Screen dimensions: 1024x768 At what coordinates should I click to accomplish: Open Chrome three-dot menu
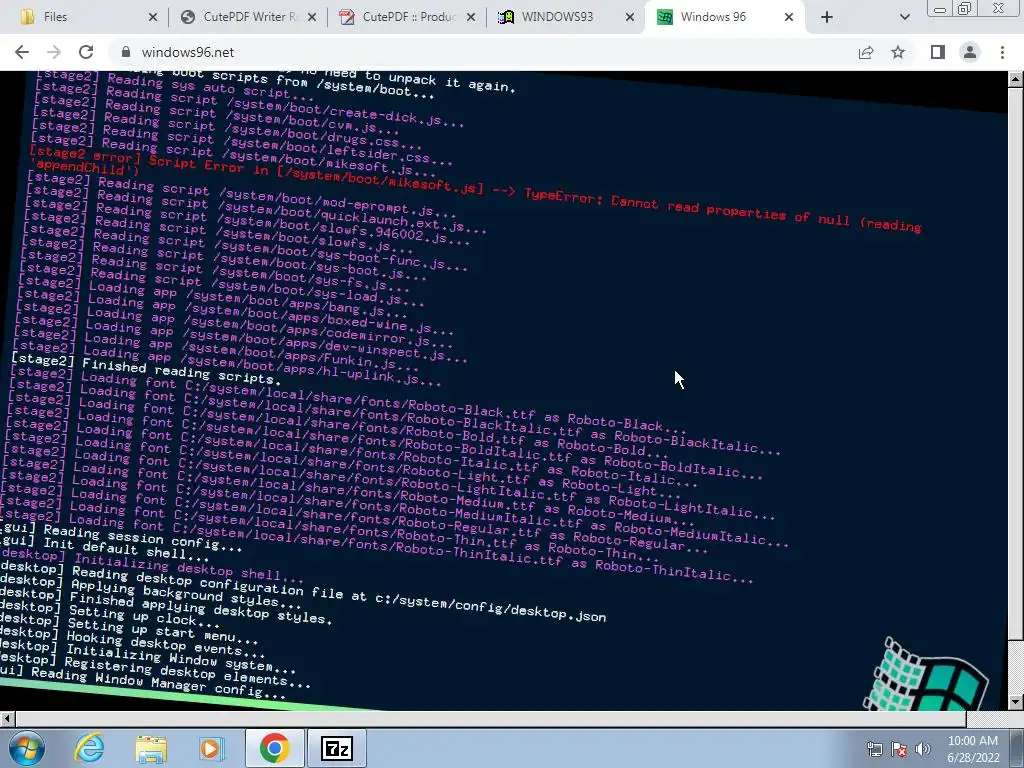(x=1002, y=52)
